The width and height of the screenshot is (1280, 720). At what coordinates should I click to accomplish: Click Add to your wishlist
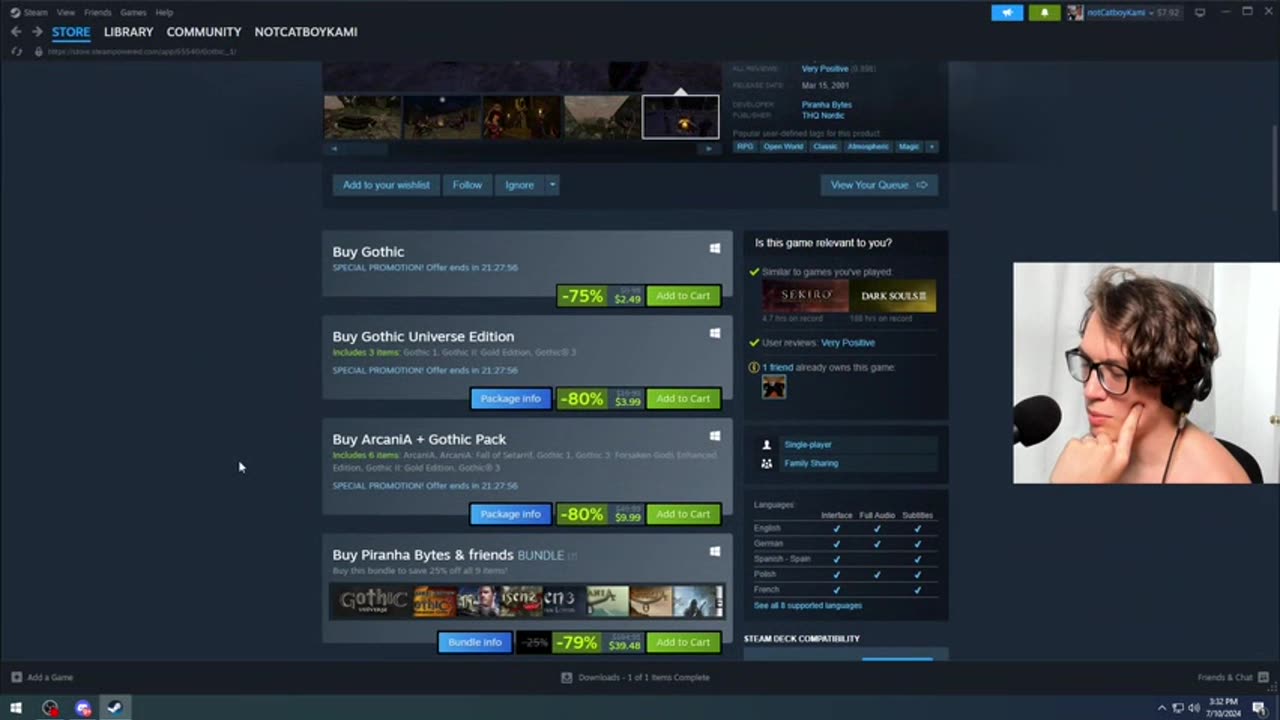coord(386,185)
